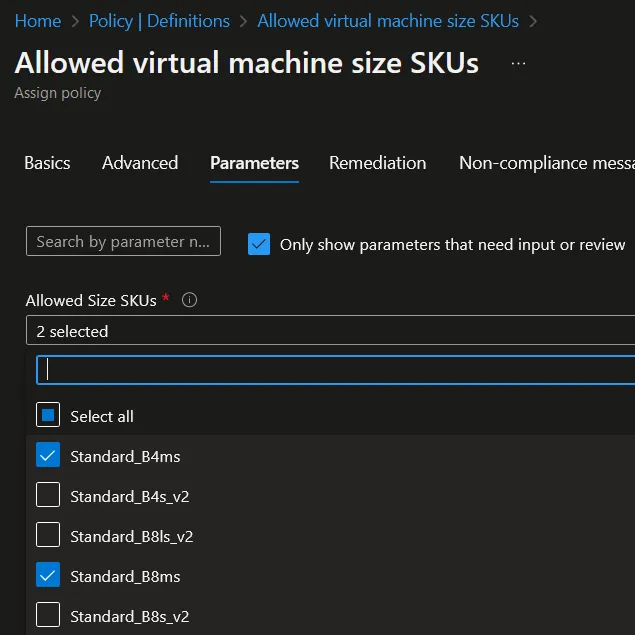Select the Parameters tab
This screenshot has width=635, height=635.
254,163
